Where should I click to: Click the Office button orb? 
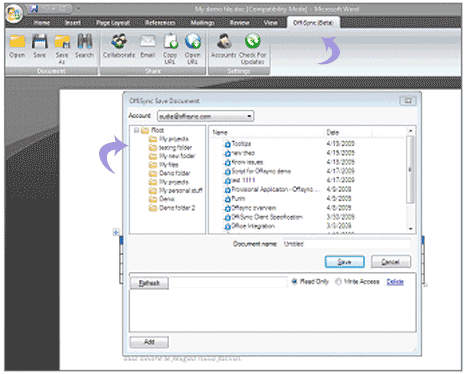[x=14, y=14]
